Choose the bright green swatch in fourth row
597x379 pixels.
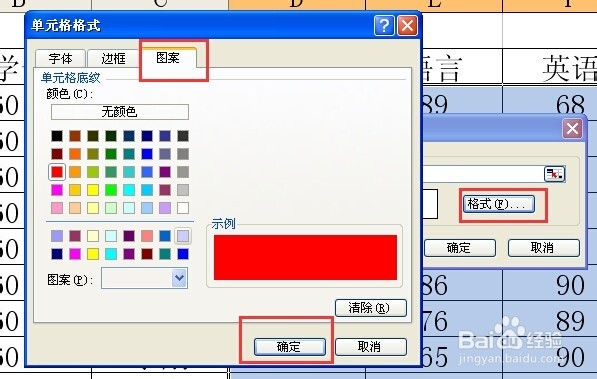pos(111,190)
